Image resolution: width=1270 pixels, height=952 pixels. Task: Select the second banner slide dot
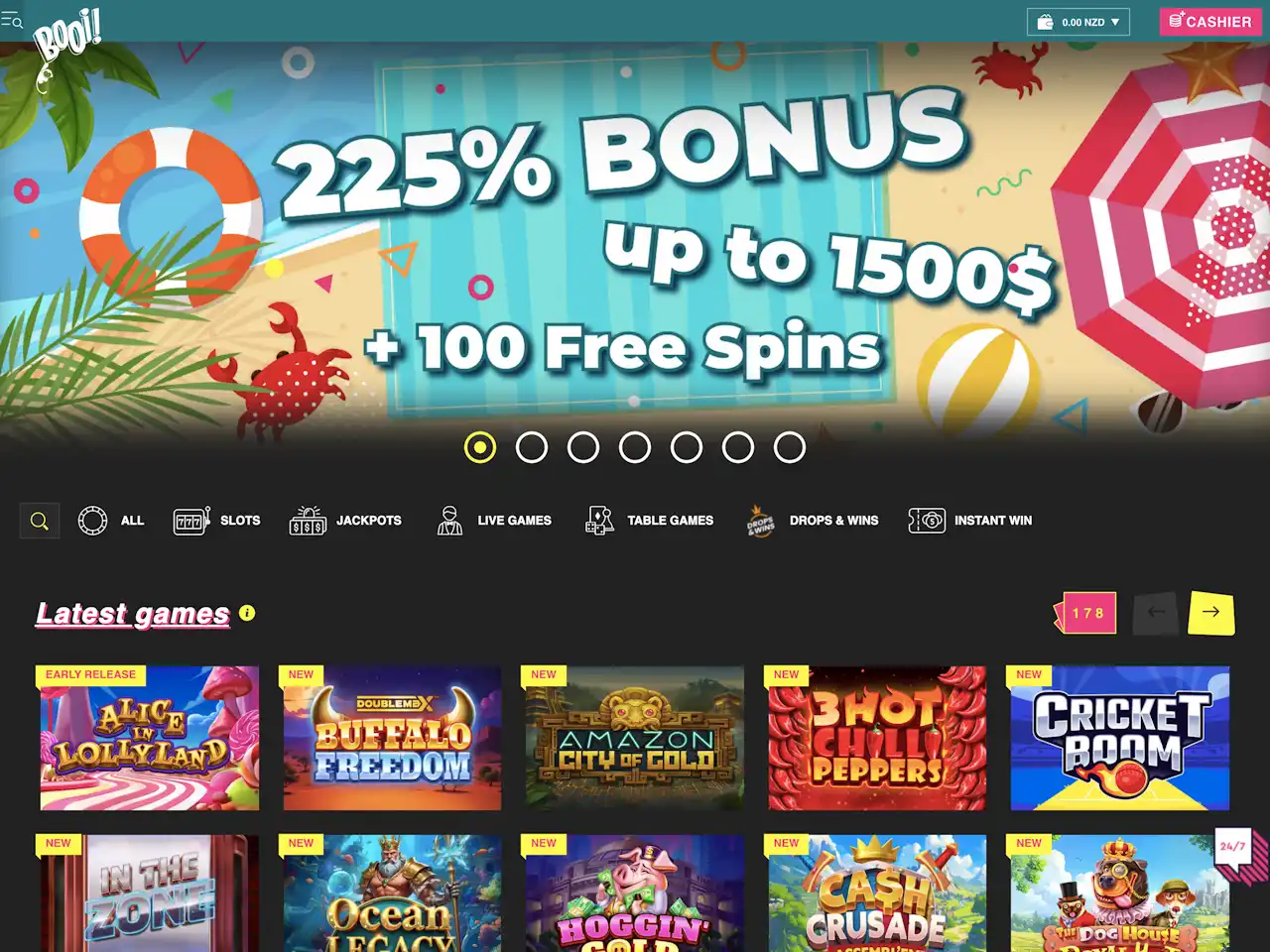point(532,447)
